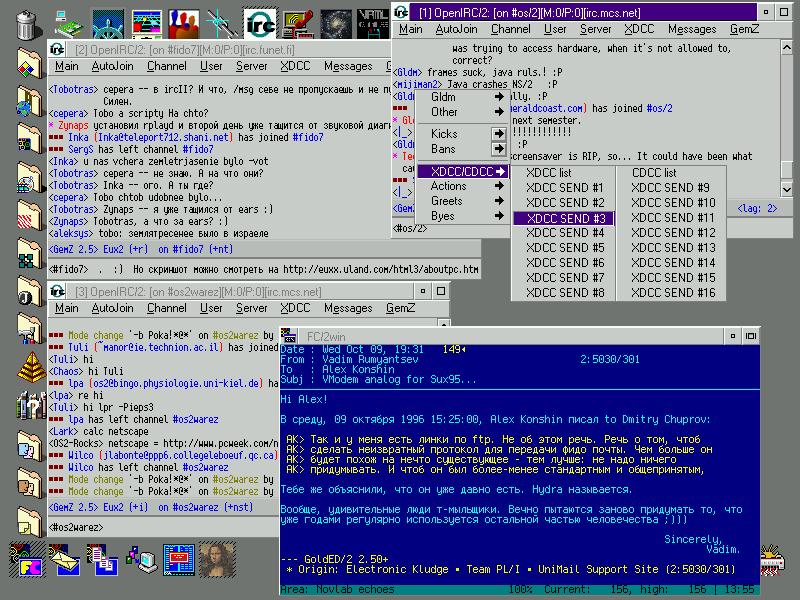This screenshot has height=600, width=800.
Task: Open the folder with the globe
Action: pyautogui.click(x=29, y=101)
